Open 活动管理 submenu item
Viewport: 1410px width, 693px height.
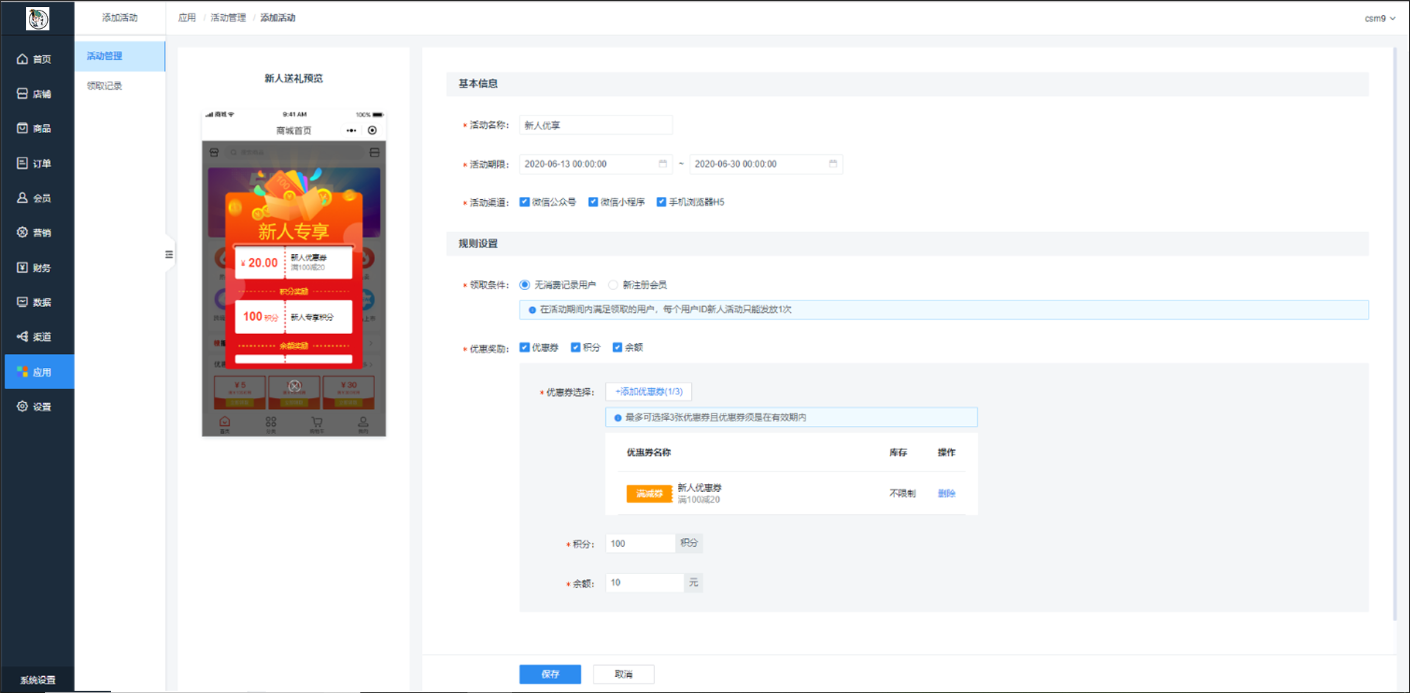click(120, 56)
